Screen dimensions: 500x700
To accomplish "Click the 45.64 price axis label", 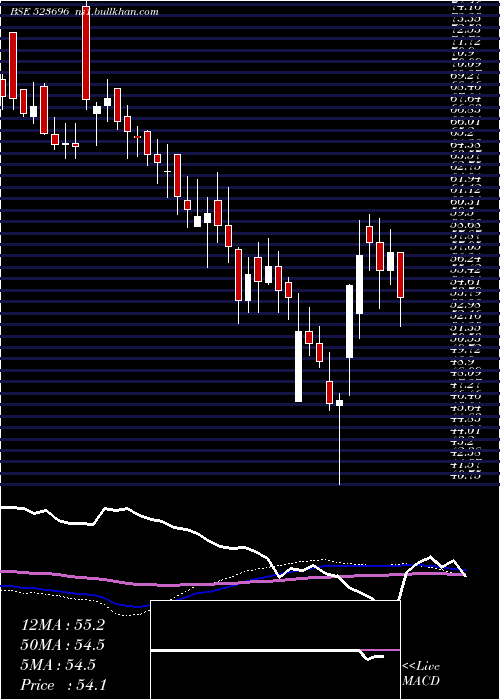I will click(466, 408).
